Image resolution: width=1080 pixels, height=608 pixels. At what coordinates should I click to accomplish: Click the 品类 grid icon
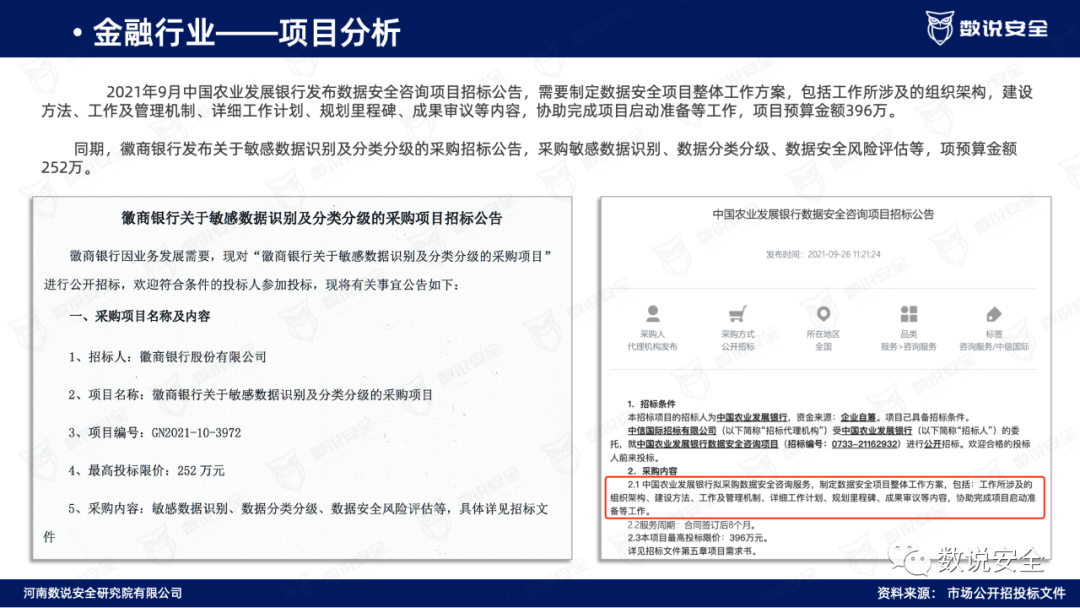[x=908, y=314]
